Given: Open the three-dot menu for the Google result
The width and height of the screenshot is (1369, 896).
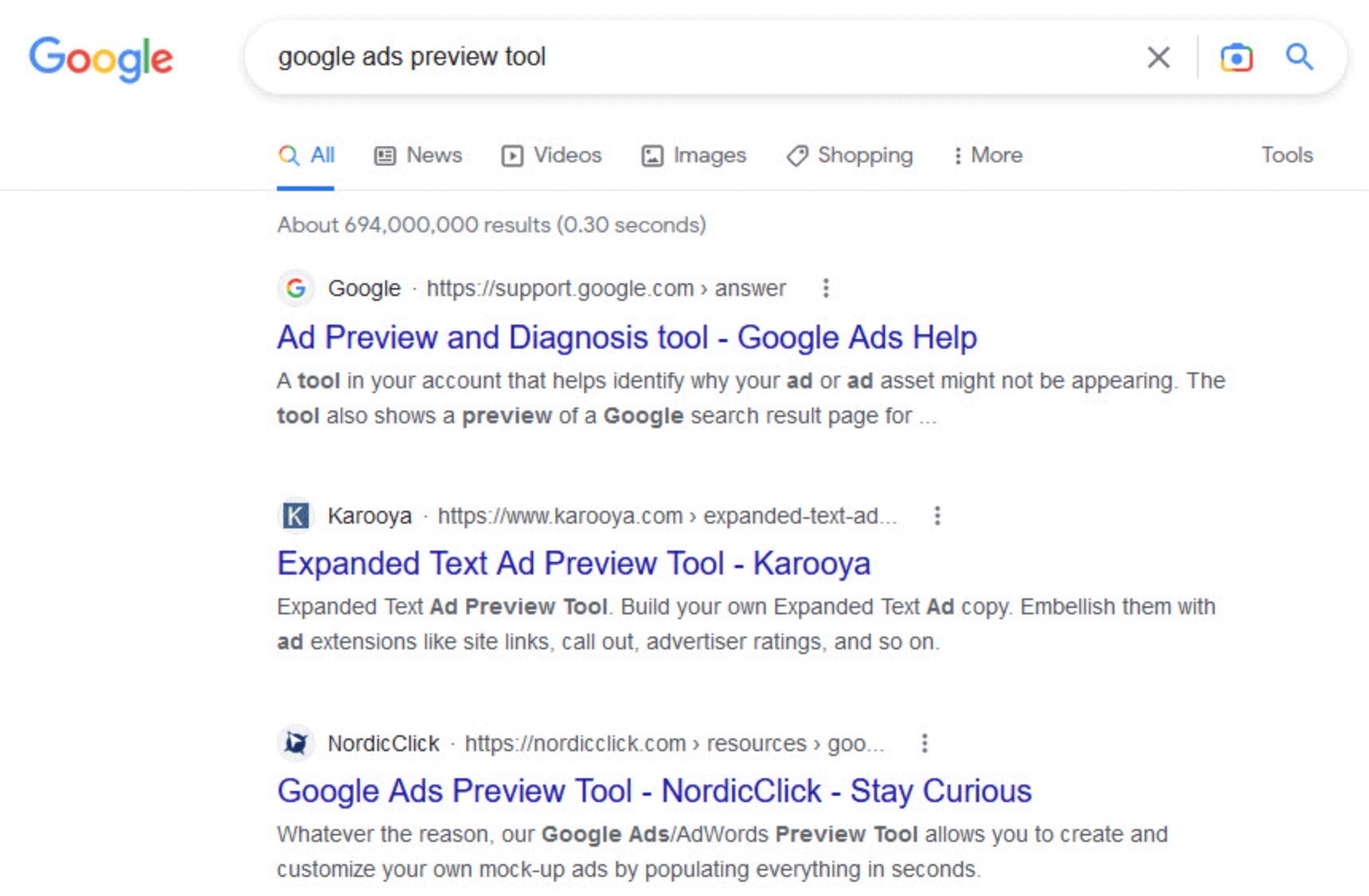Looking at the screenshot, I should coord(825,288).
